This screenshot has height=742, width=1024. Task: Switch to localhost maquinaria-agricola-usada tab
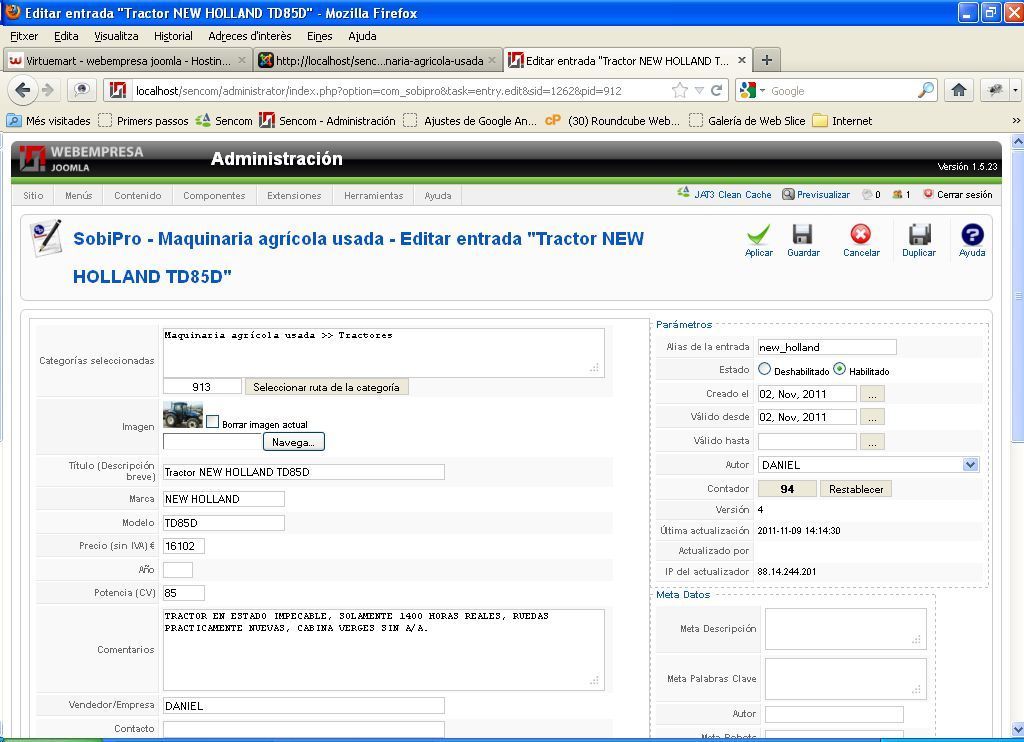click(379, 60)
